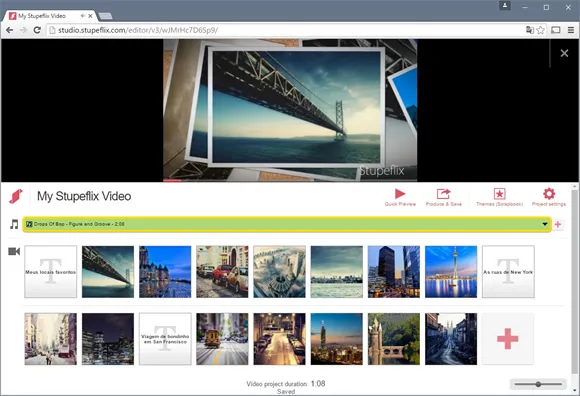The width and height of the screenshot is (580, 396).
Task: Select the sunny street pedestrians thumbnail
Action: (51, 339)
